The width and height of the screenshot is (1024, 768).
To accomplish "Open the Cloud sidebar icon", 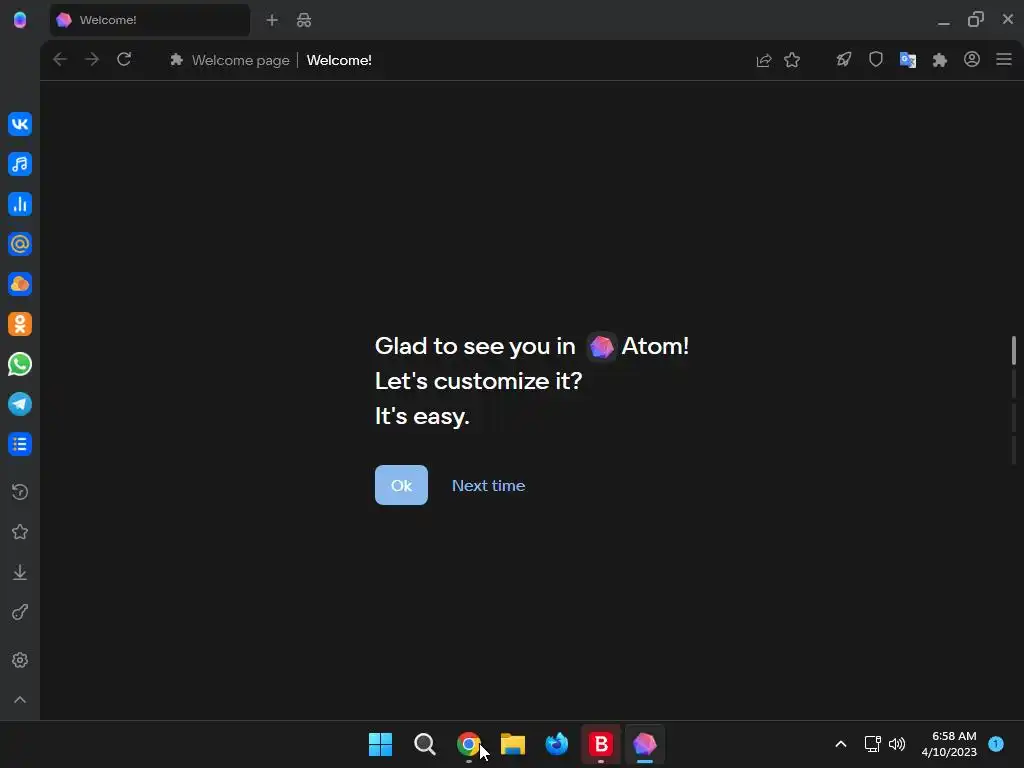I will pos(20,284).
